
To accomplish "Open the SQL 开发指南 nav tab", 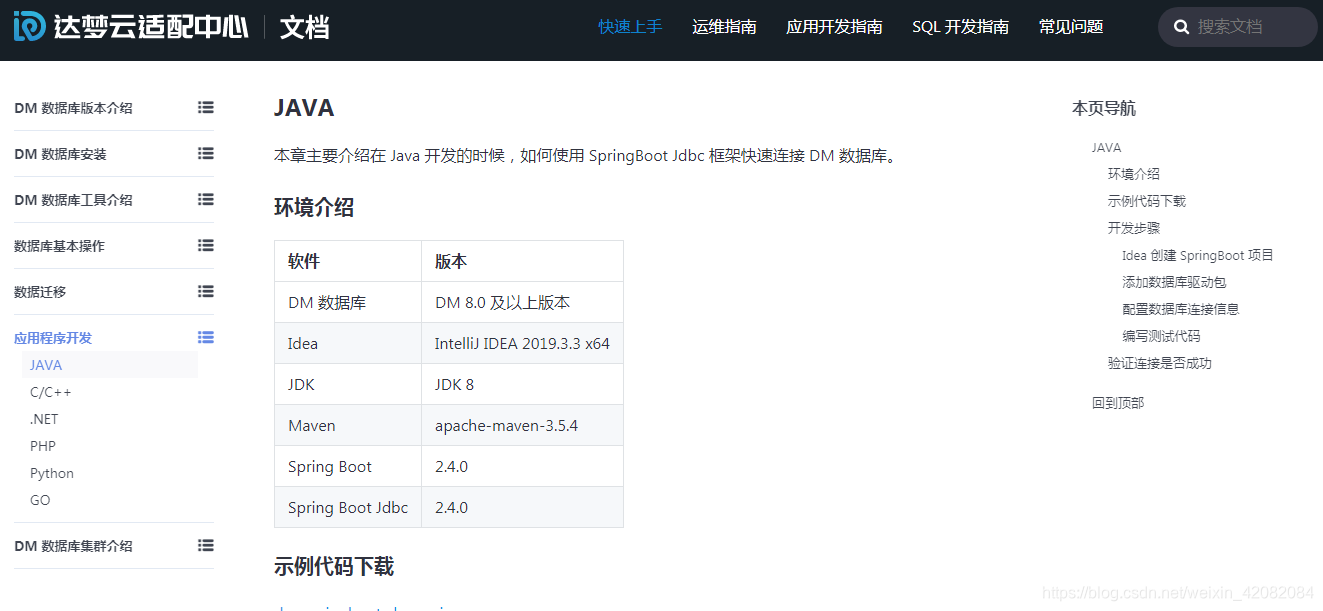I will click(960, 27).
